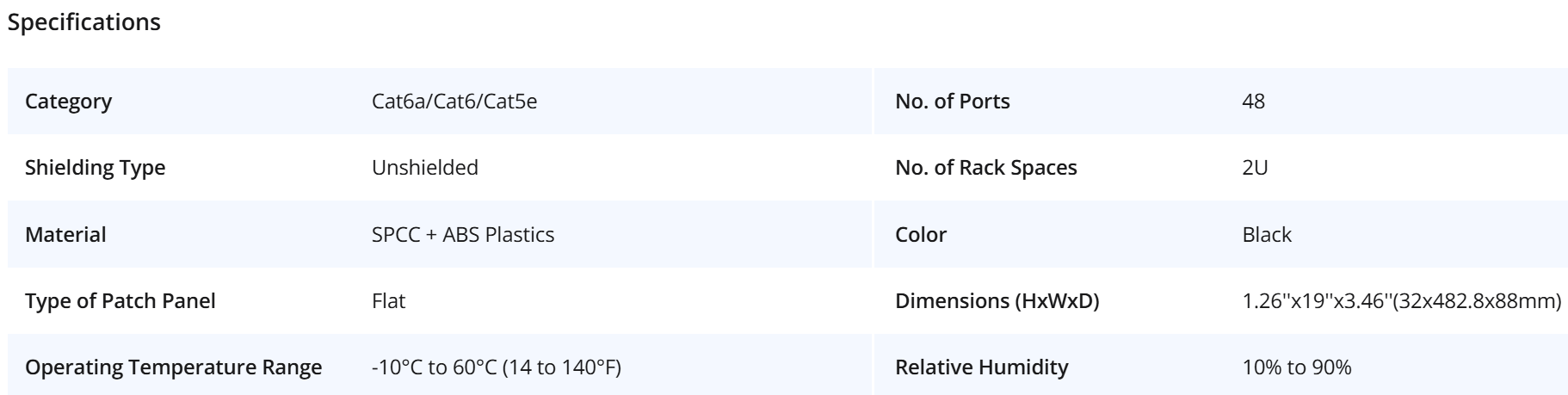Click the Unshielded value text

[x=425, y=168]
